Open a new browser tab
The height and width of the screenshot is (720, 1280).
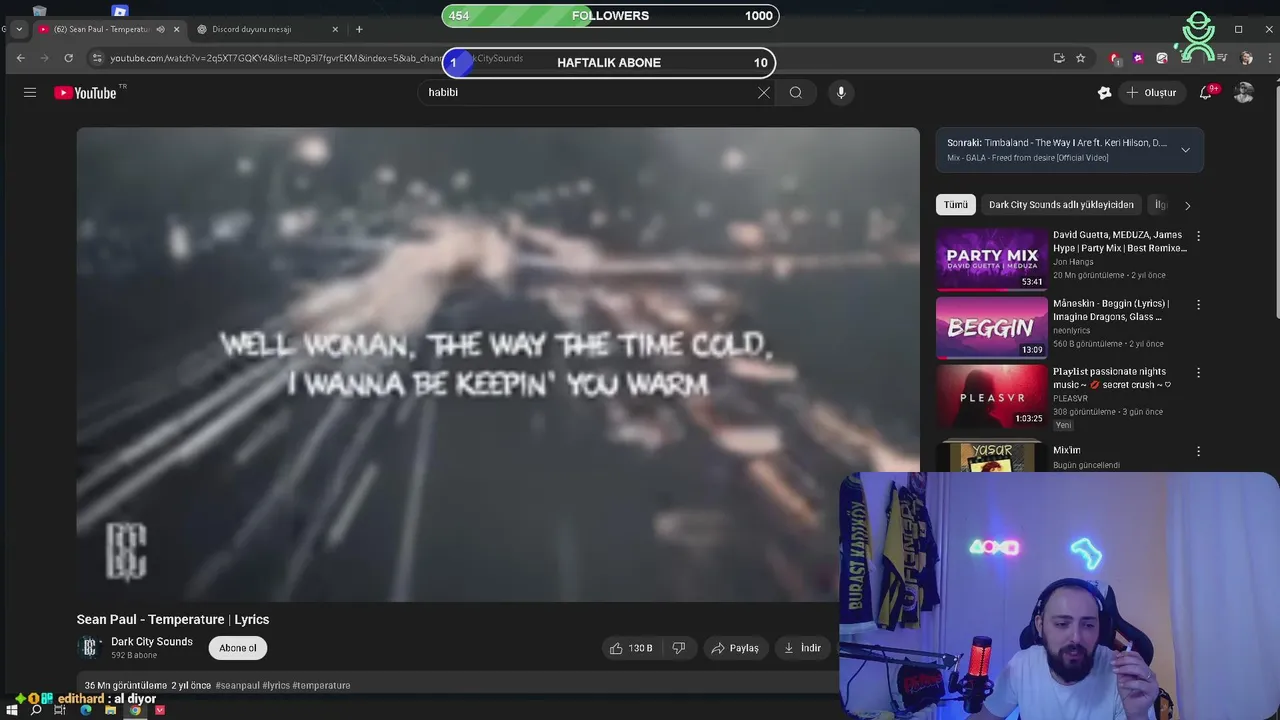point(359,29)
